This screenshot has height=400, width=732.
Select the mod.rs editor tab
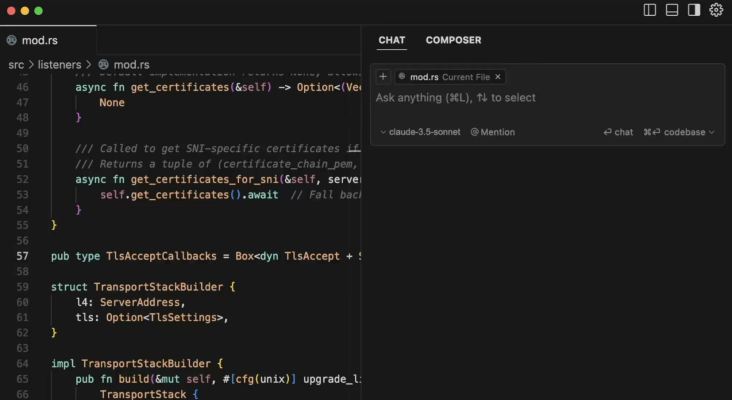point(48,40)
